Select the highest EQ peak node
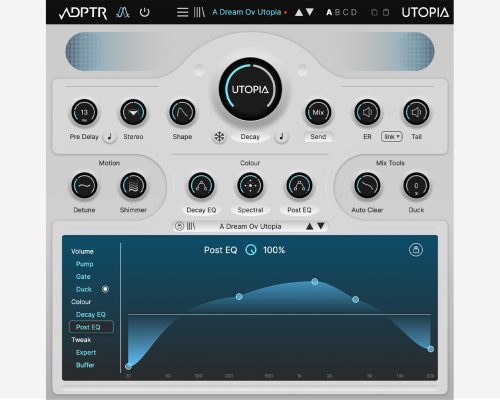The image size is (500, 400). 315,282
